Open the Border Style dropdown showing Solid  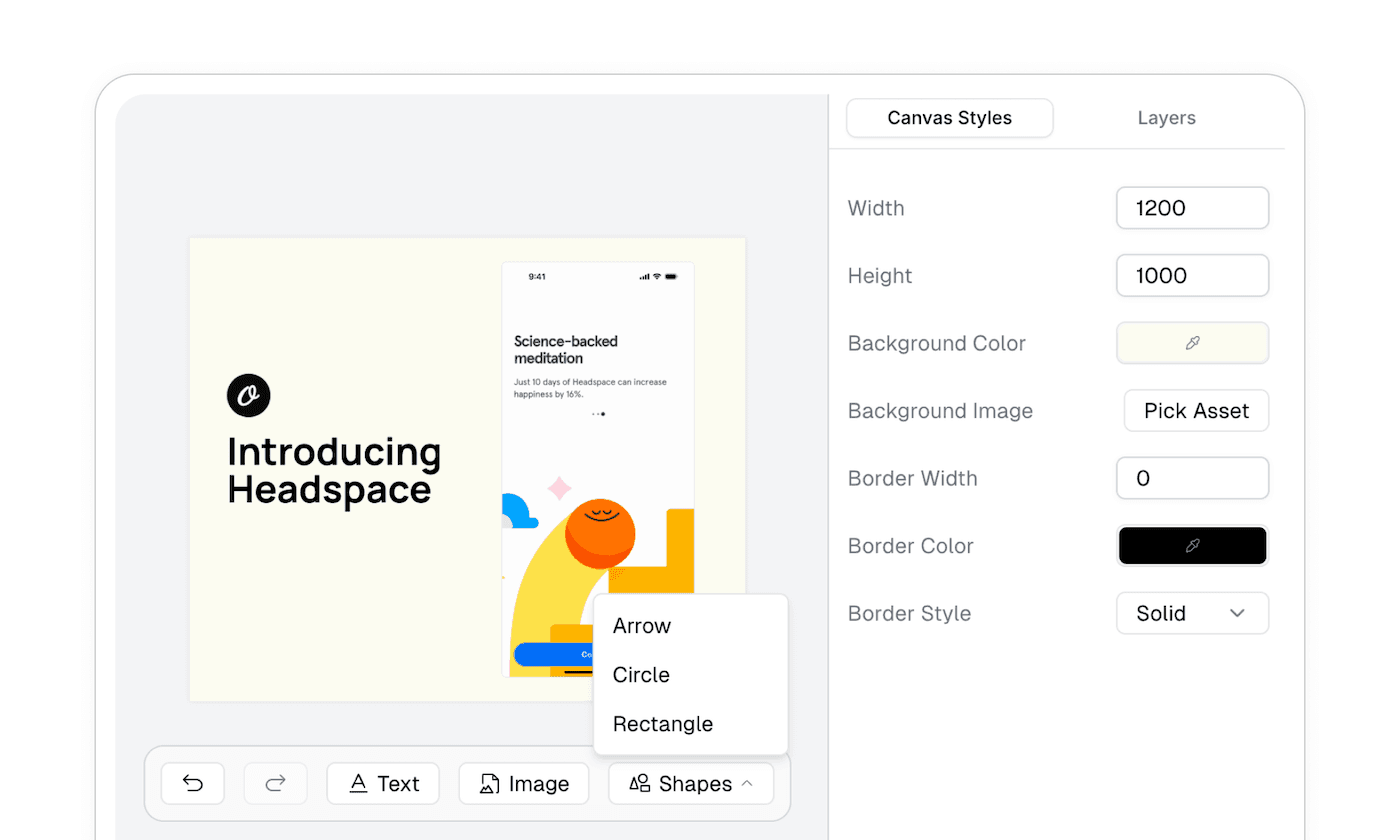(1192, 613)
